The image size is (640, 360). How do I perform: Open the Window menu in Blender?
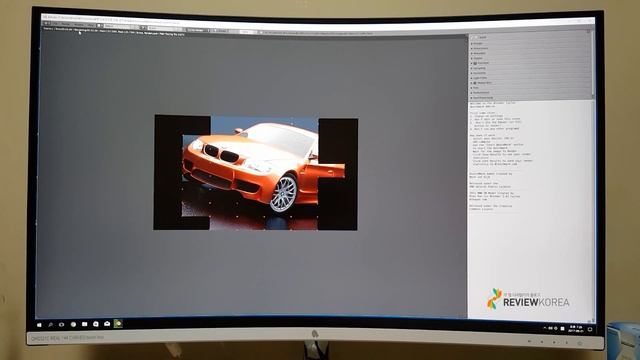tap(79, 24)
